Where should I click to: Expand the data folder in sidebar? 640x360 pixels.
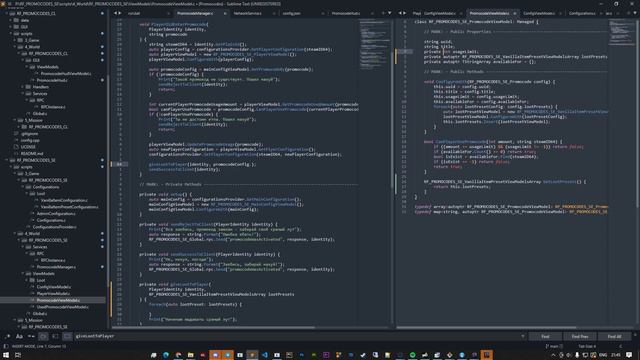[11, 20]
